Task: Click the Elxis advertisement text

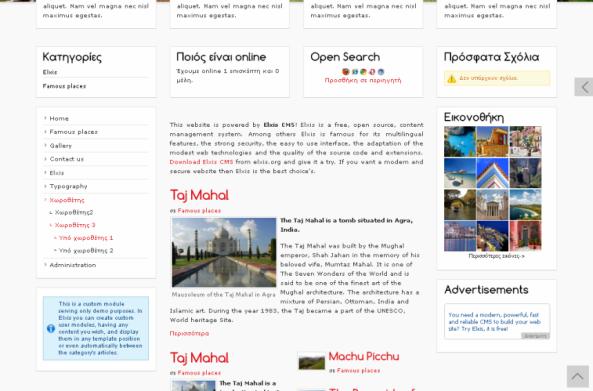Action: [x=494, y=322]
